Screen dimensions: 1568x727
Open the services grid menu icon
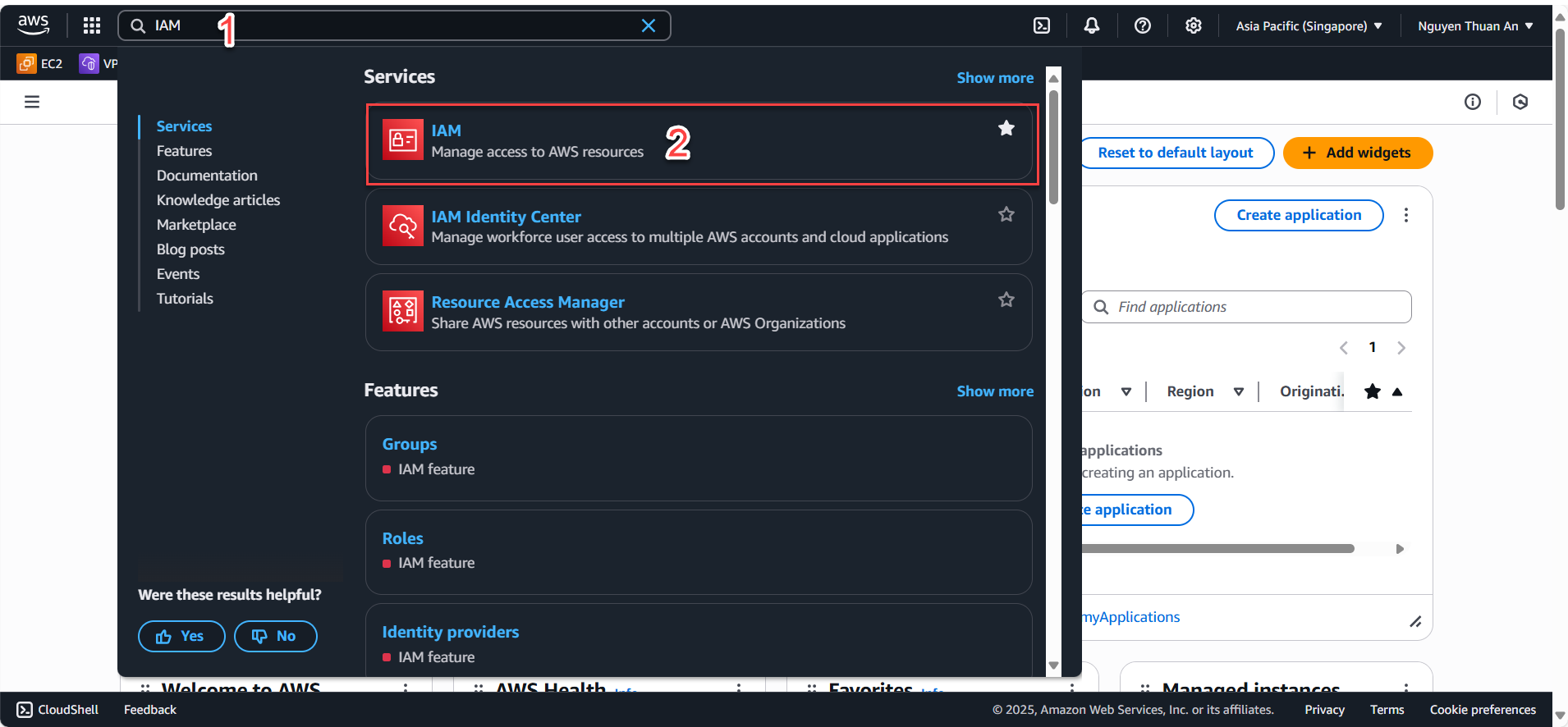[92, 25]
